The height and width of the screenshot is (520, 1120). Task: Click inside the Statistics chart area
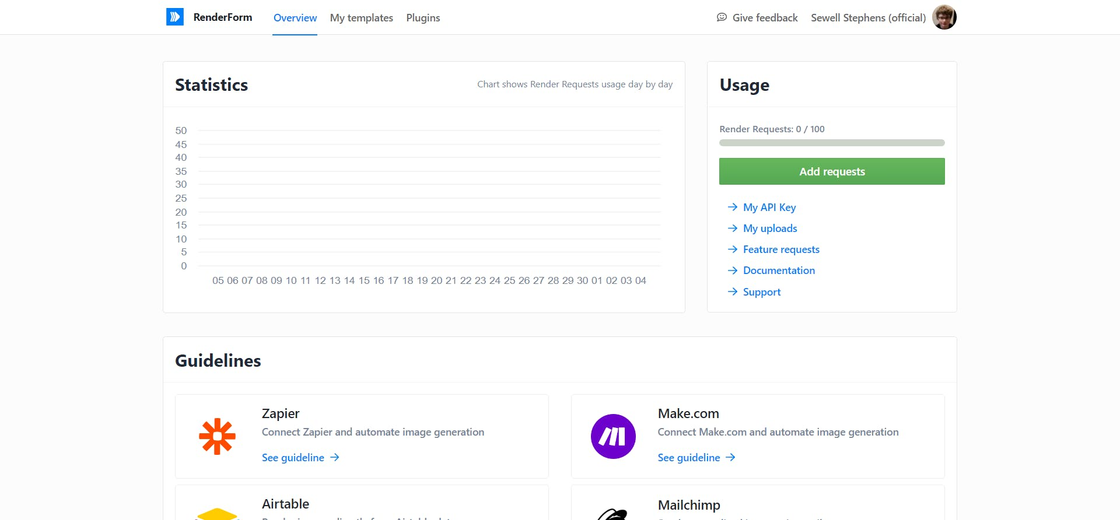pyautogui.click(x=428, y=200)
